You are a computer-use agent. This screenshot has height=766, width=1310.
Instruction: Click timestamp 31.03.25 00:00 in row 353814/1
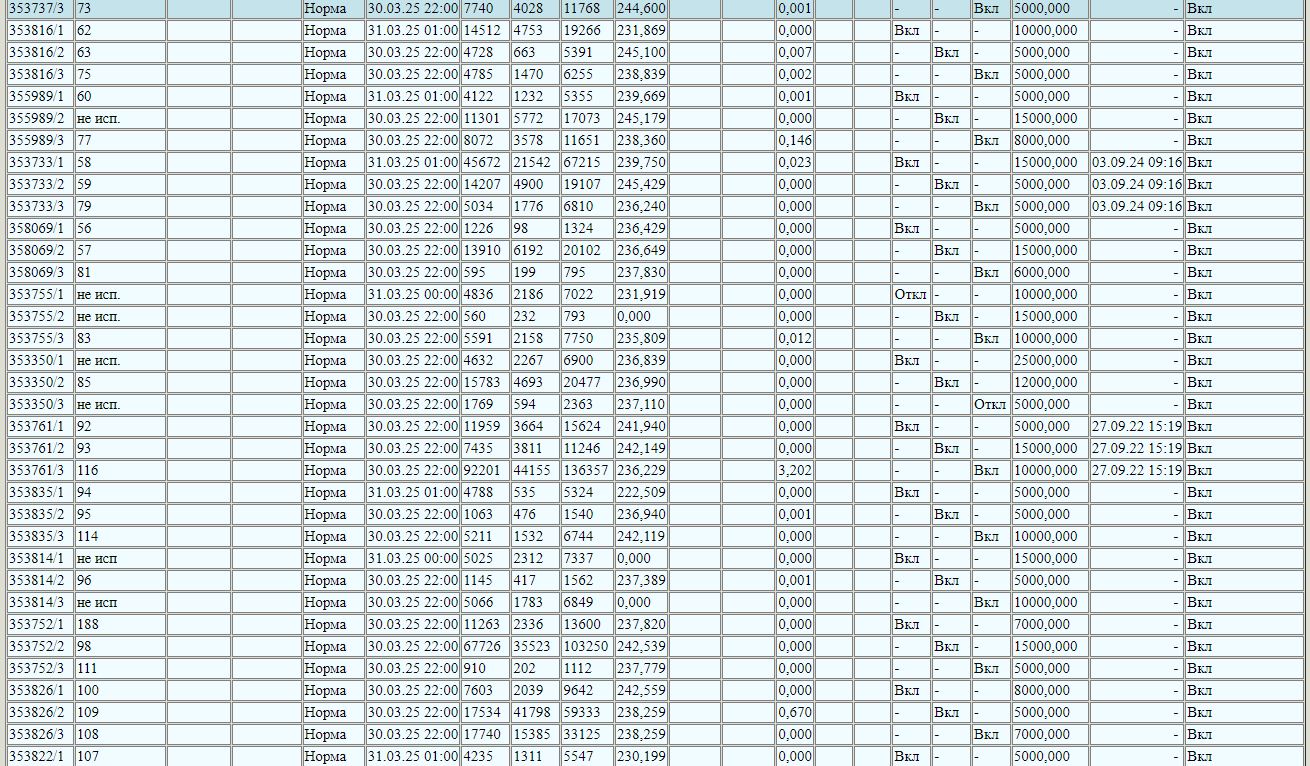click(412, 558)
